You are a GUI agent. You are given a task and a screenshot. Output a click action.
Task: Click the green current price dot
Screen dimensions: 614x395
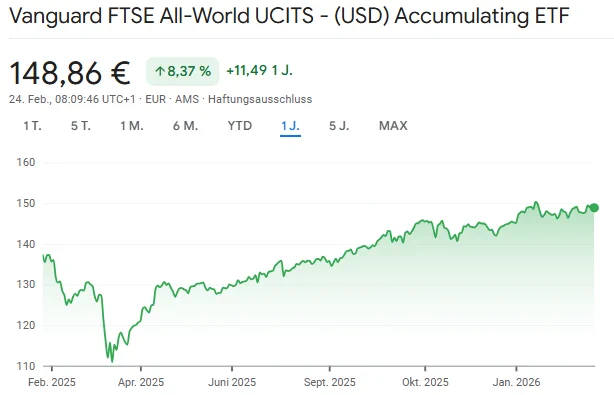pyautogui.click(x=594, y=208)
